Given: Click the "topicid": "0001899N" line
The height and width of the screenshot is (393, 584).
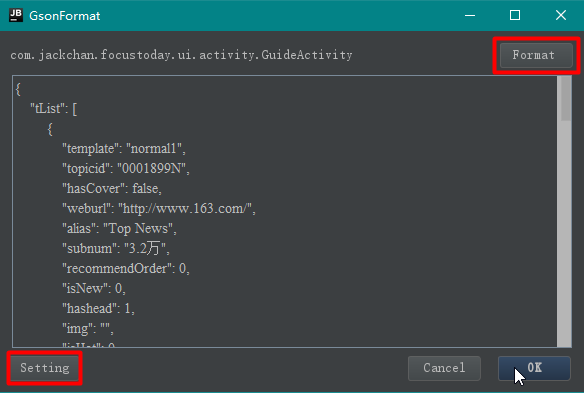Looking at the screenshot, I should 126,169.
